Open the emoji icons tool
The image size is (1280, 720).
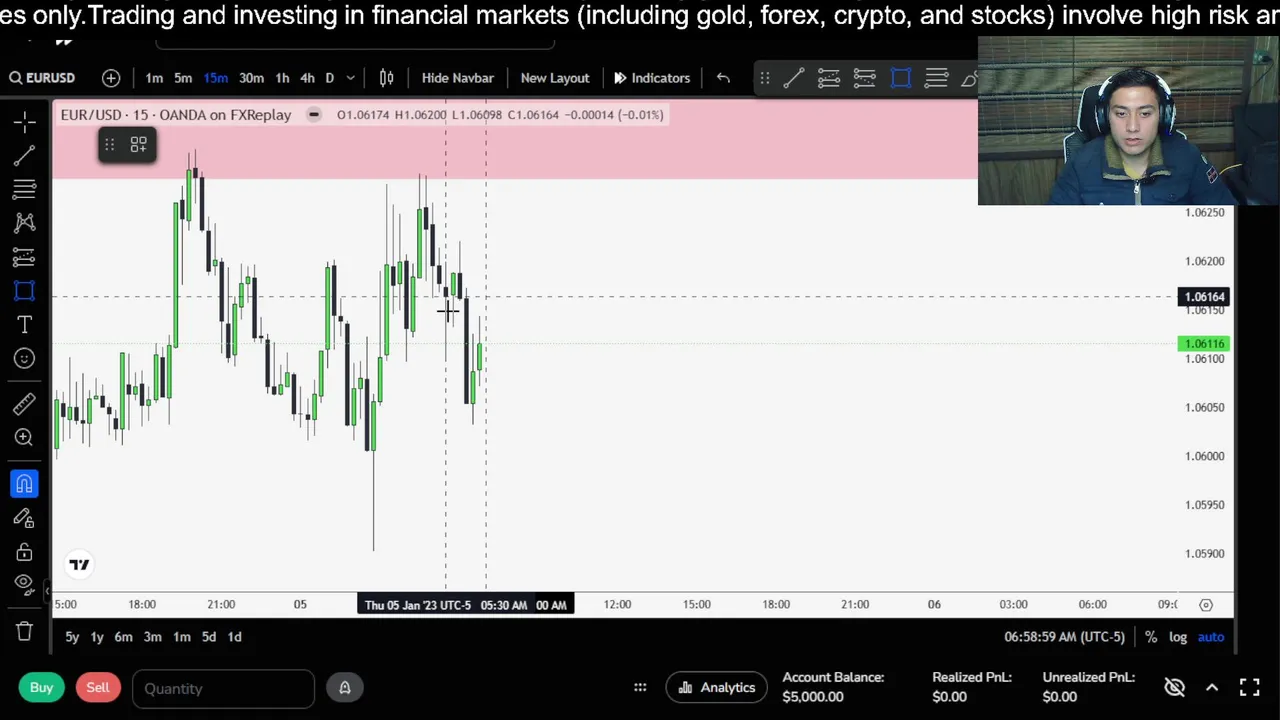[25, 358]
